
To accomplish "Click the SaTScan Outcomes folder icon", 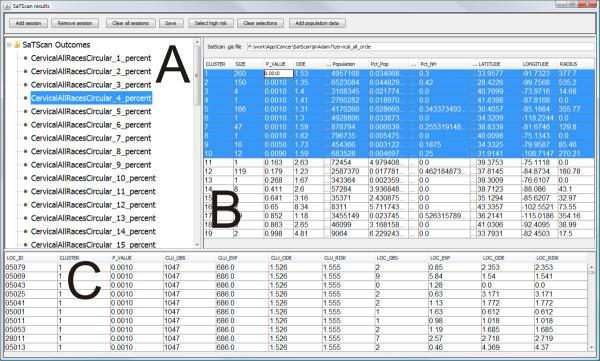I will pyautogui.click(x=17, y=45).
